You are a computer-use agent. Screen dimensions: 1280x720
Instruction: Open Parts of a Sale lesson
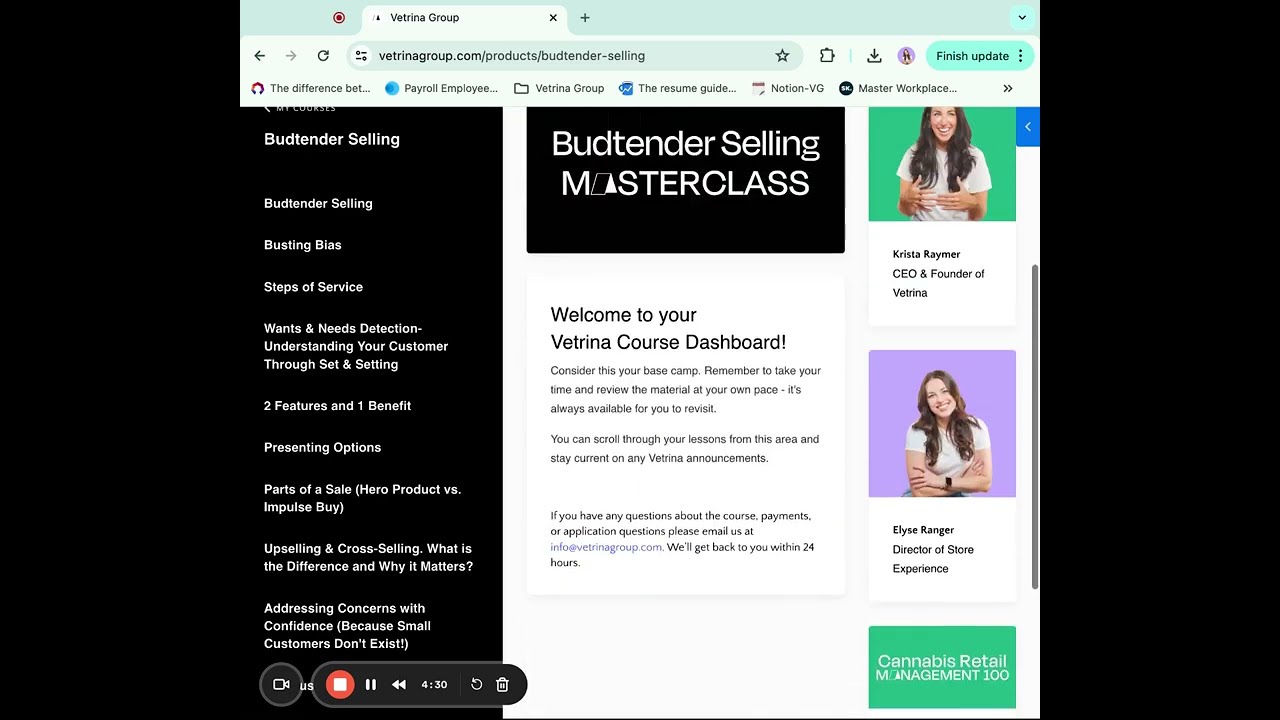click(362, 498)
